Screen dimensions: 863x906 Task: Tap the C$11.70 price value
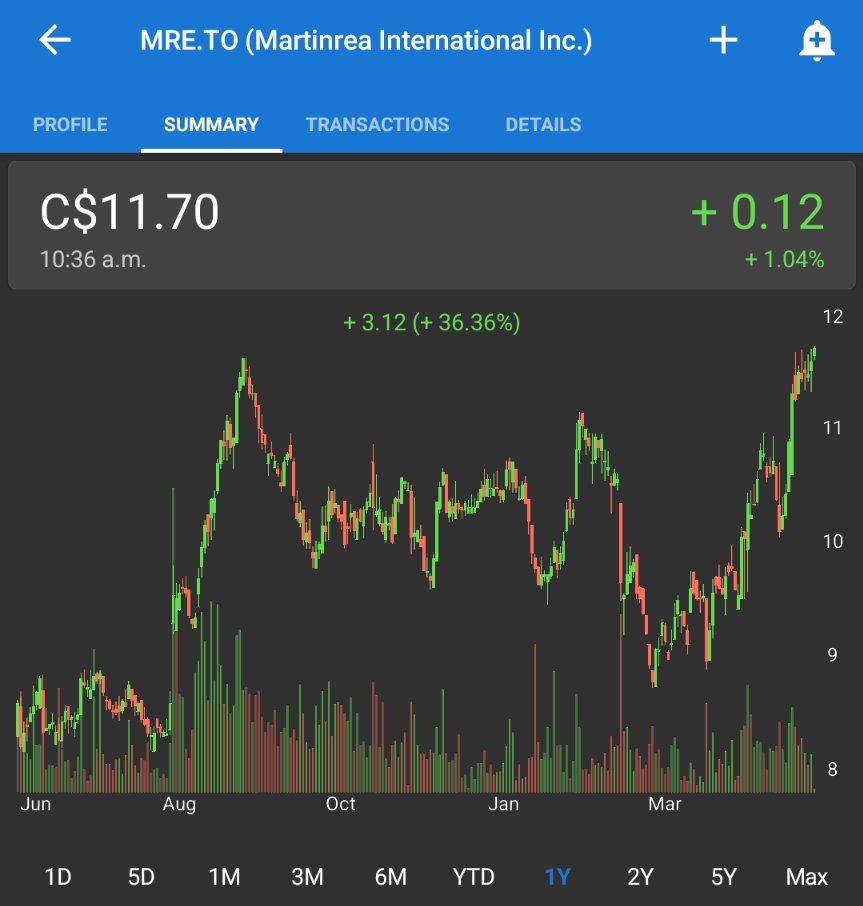pyautogui.click(x=129, y=212)
